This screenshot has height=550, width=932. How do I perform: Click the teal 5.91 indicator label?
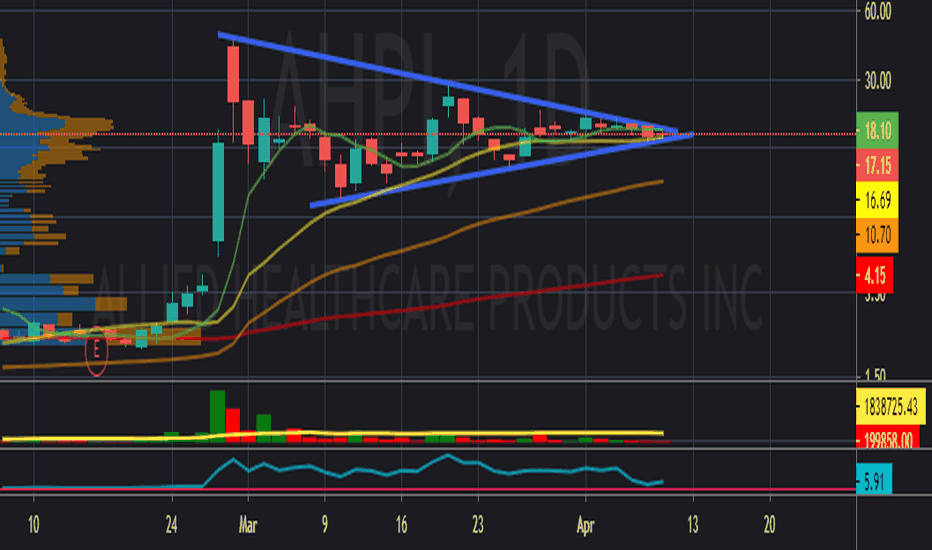pyautogui.click(x=874, y=481)
